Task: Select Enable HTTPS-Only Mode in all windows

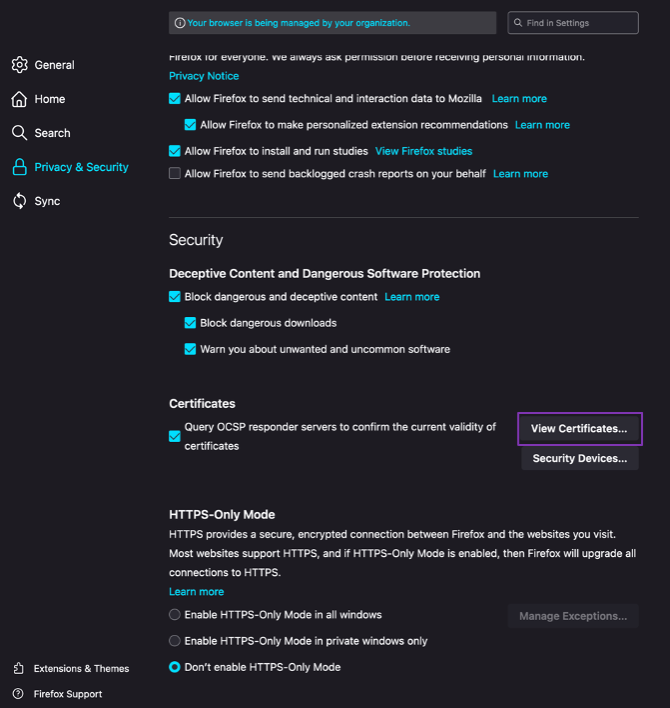Action: (x=175, y=615)
